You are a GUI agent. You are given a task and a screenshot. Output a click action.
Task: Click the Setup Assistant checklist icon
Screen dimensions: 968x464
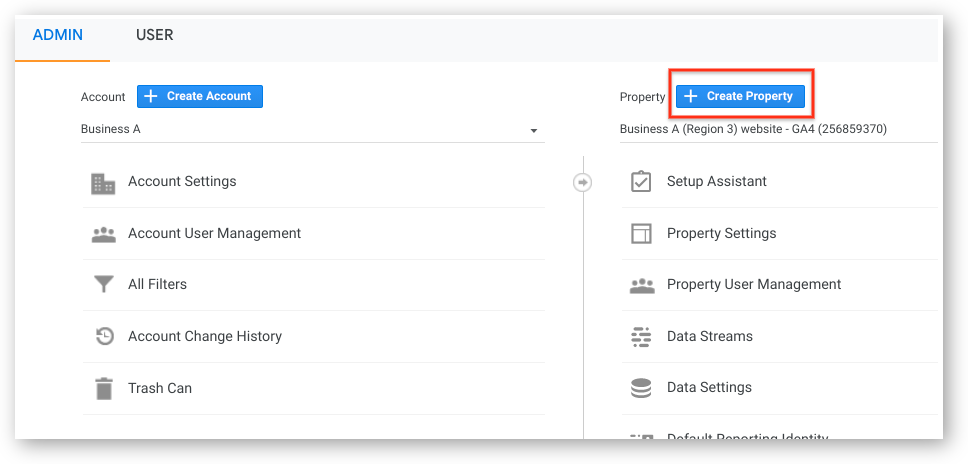(641, 182)
